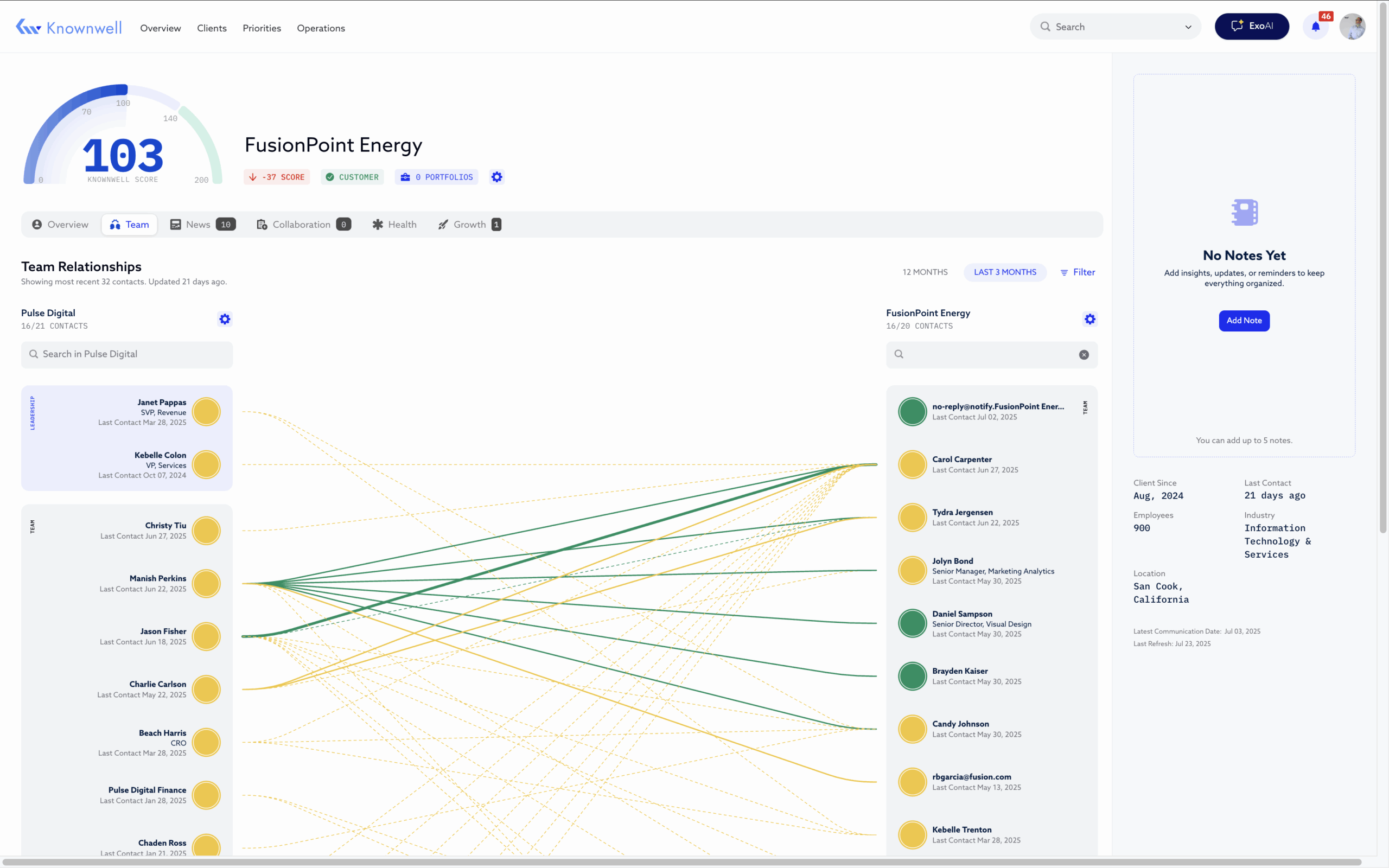Open the Overview top navigation item

pos(160,28)
